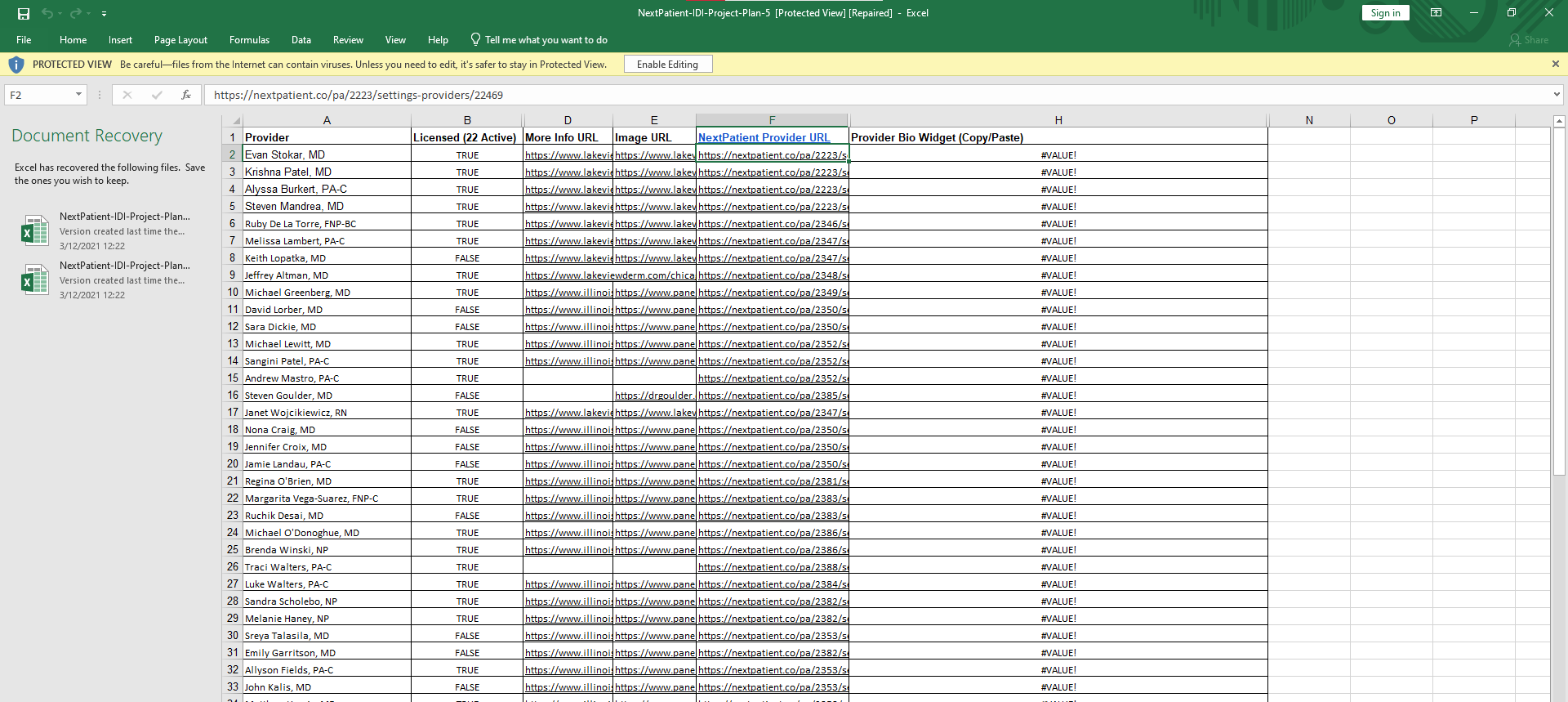This screenshot has height=702, width=1568.
Task: Click the Document Recovery pane title
Action: pos(87,136)
